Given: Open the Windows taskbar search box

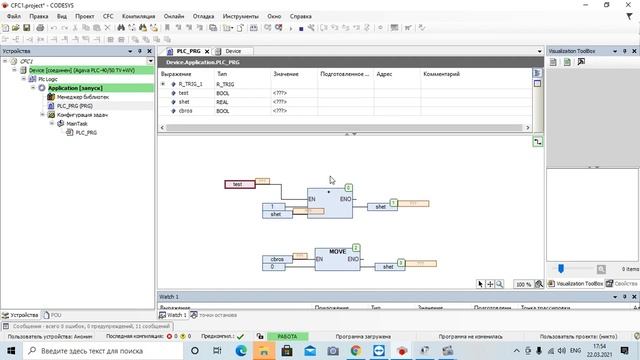Looking at the screenshot, I should coord(103,351).
